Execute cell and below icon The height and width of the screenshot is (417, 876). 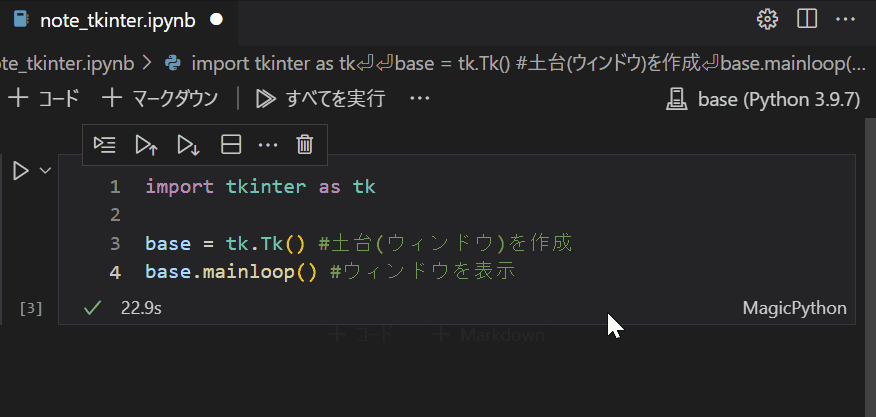coord(188,145)
